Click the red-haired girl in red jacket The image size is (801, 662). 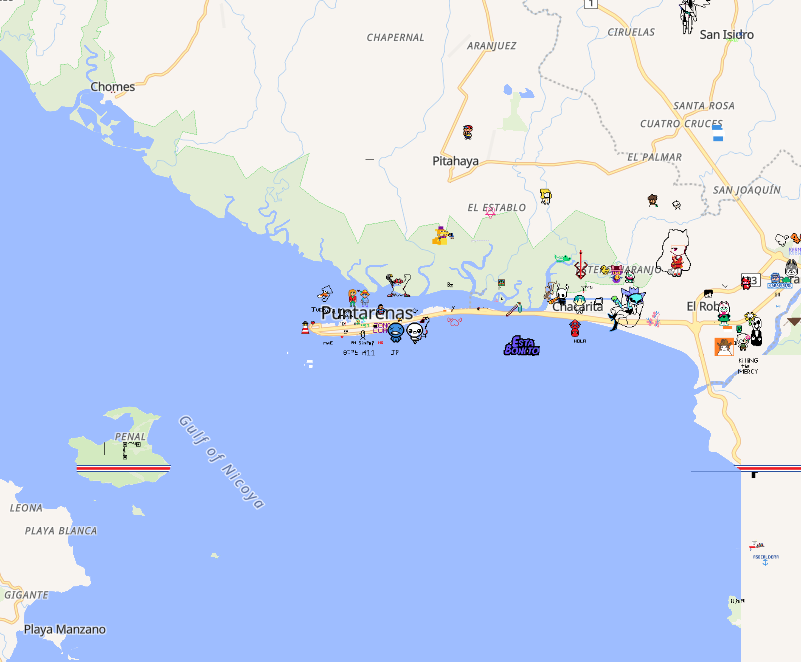352,297
